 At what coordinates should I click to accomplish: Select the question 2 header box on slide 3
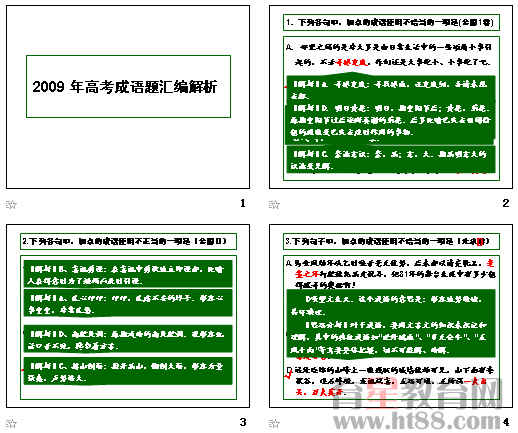coord(128,241)
